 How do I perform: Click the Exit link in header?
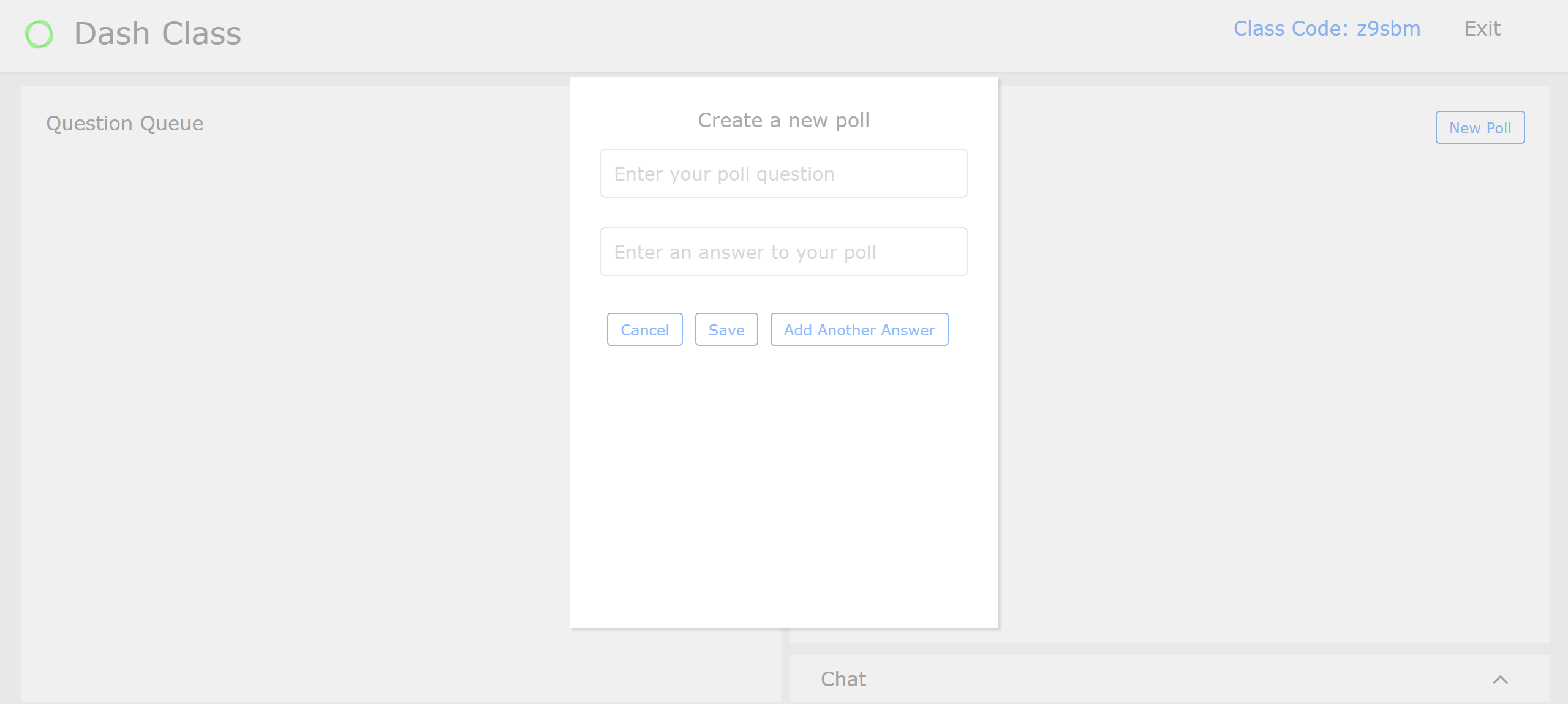1482,29
